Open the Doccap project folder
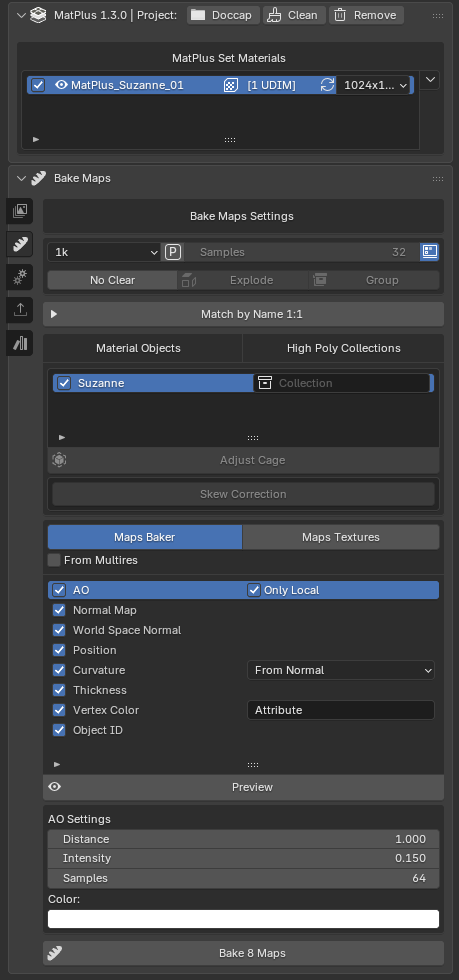459x980 pixels. [x=224, y=15]
